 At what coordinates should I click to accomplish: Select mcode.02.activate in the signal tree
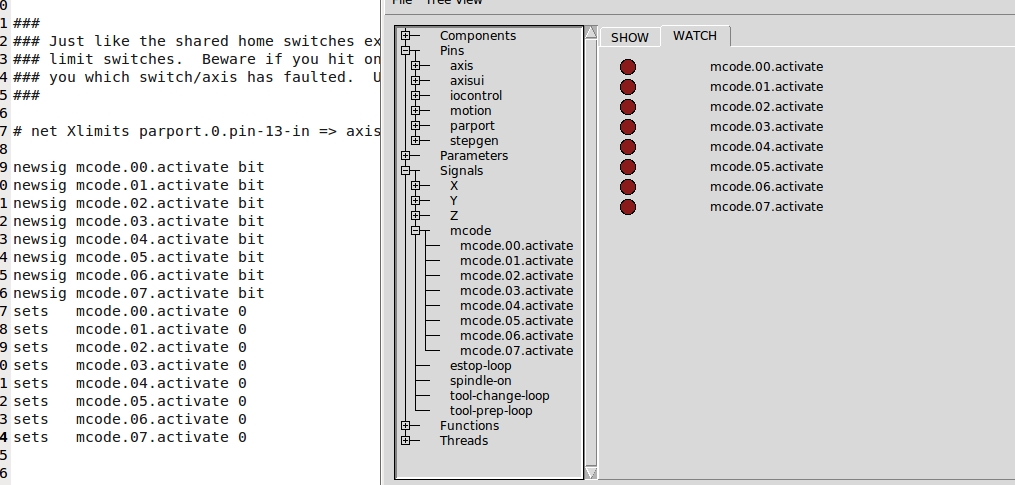tap(517, 275)
